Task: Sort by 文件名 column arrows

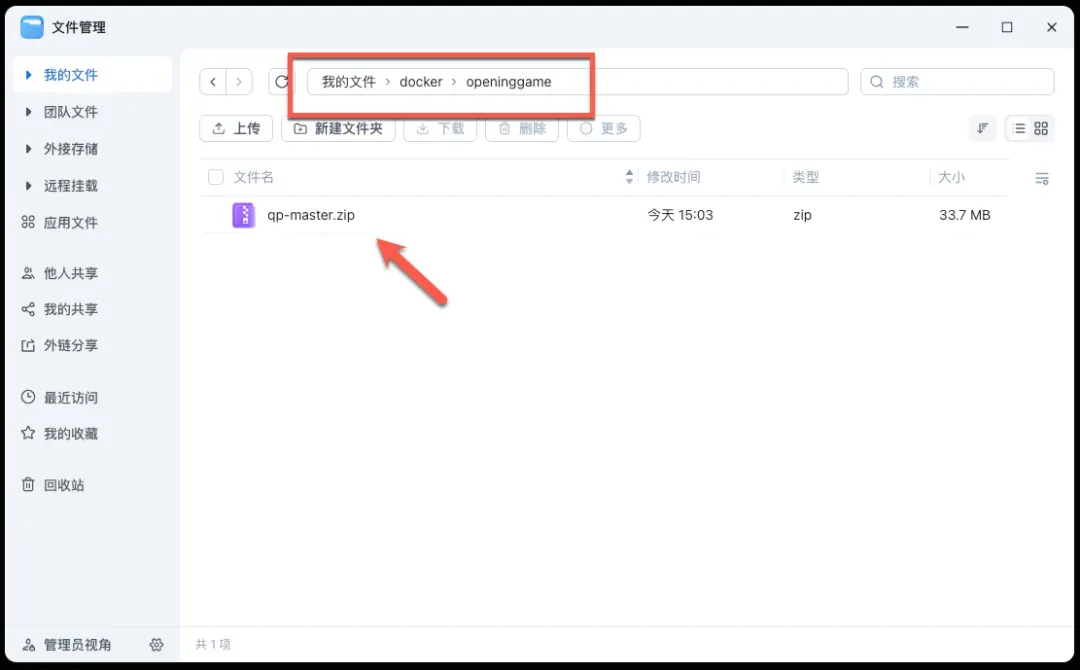Action: (x=629, y=177)
